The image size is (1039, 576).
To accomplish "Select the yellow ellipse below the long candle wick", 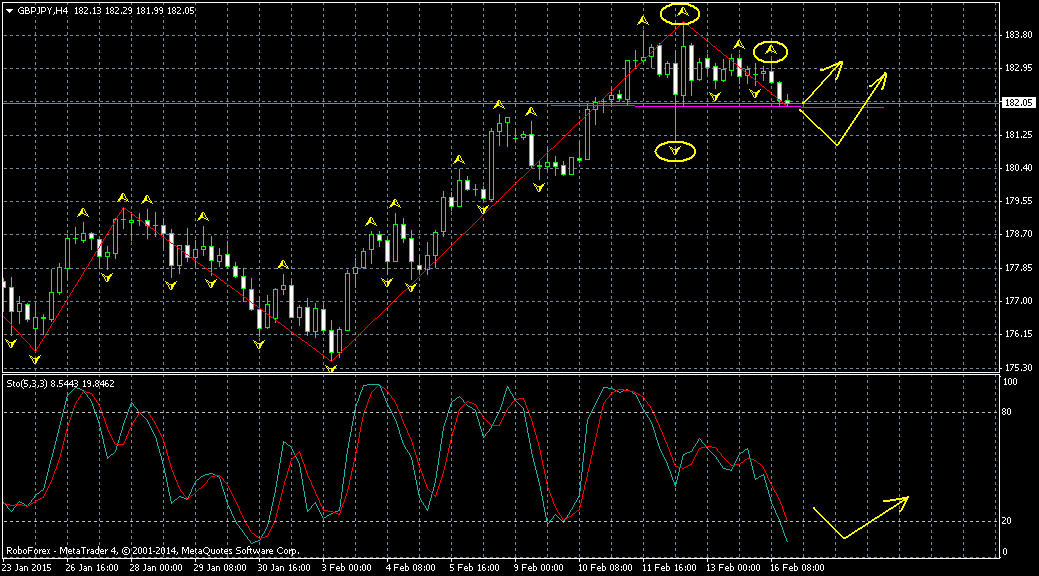I will pyautogui.click(x=676, y=151).
